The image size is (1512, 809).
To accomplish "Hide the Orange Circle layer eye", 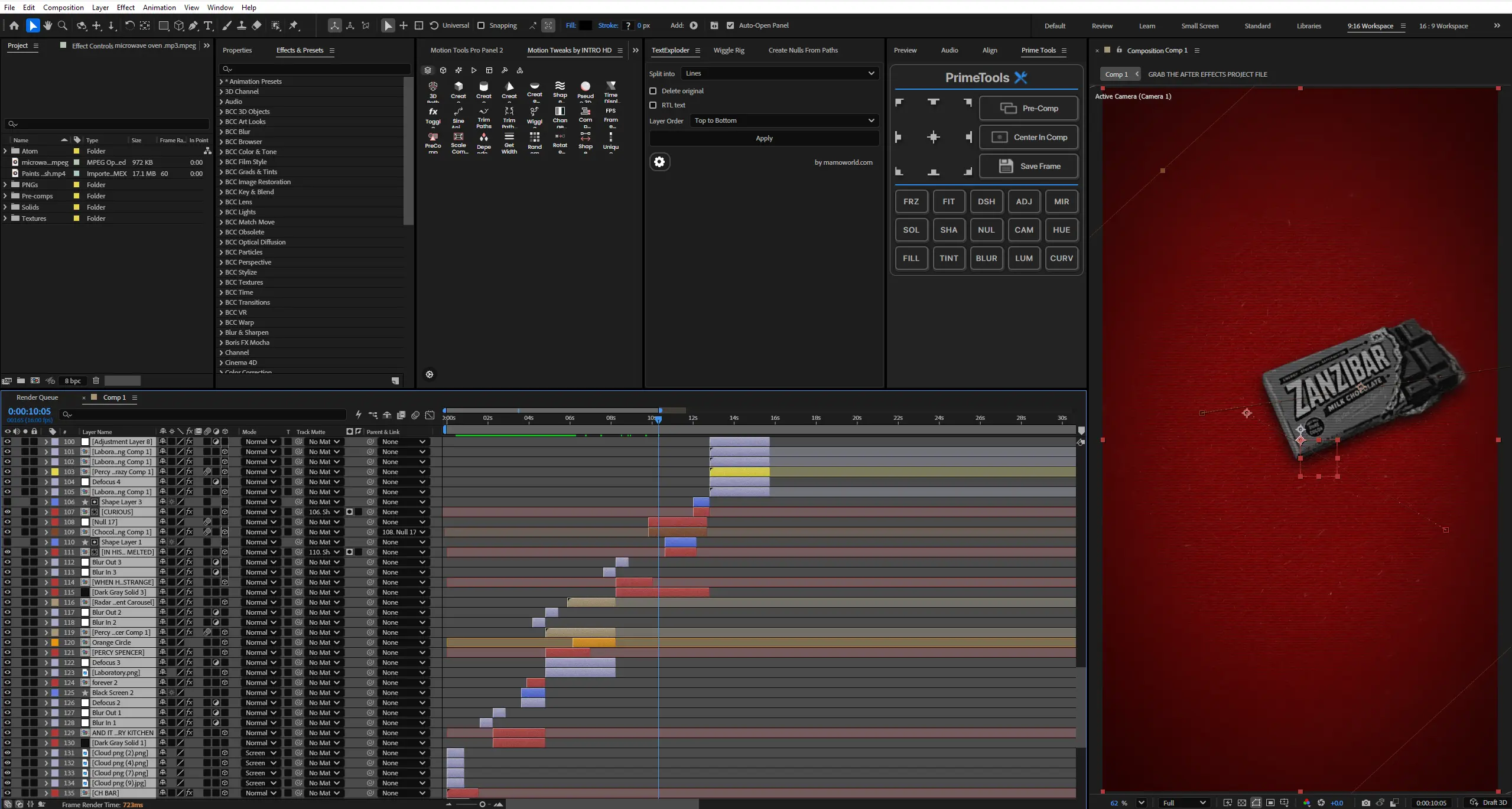I will coord(7,642).
